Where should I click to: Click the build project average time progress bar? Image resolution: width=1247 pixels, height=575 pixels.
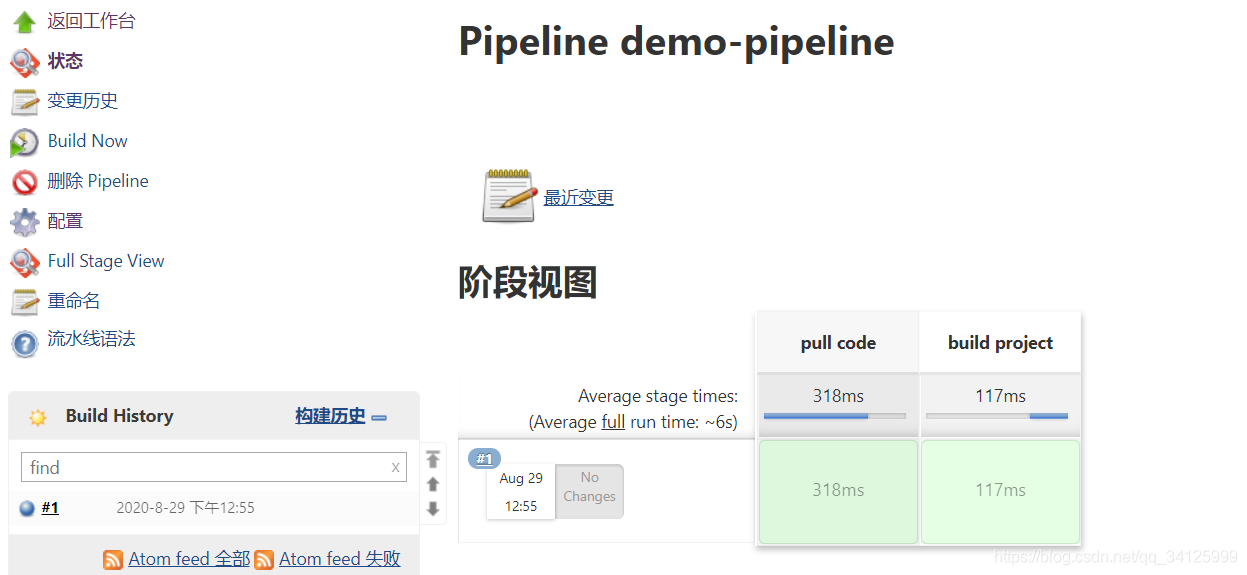pos(997,415)
